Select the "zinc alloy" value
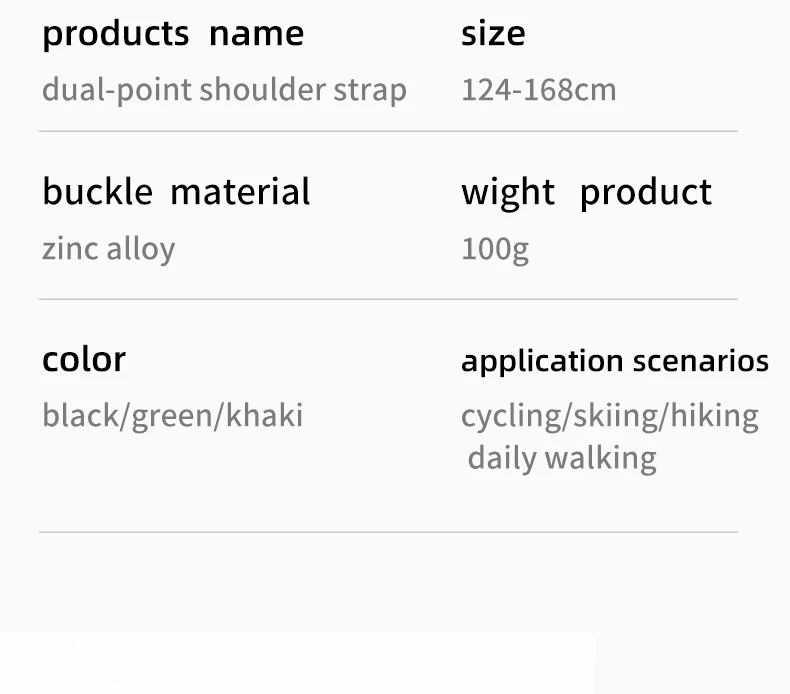This screenshot has height=694, width=790. pyautogui.click(x=108, y=248)
